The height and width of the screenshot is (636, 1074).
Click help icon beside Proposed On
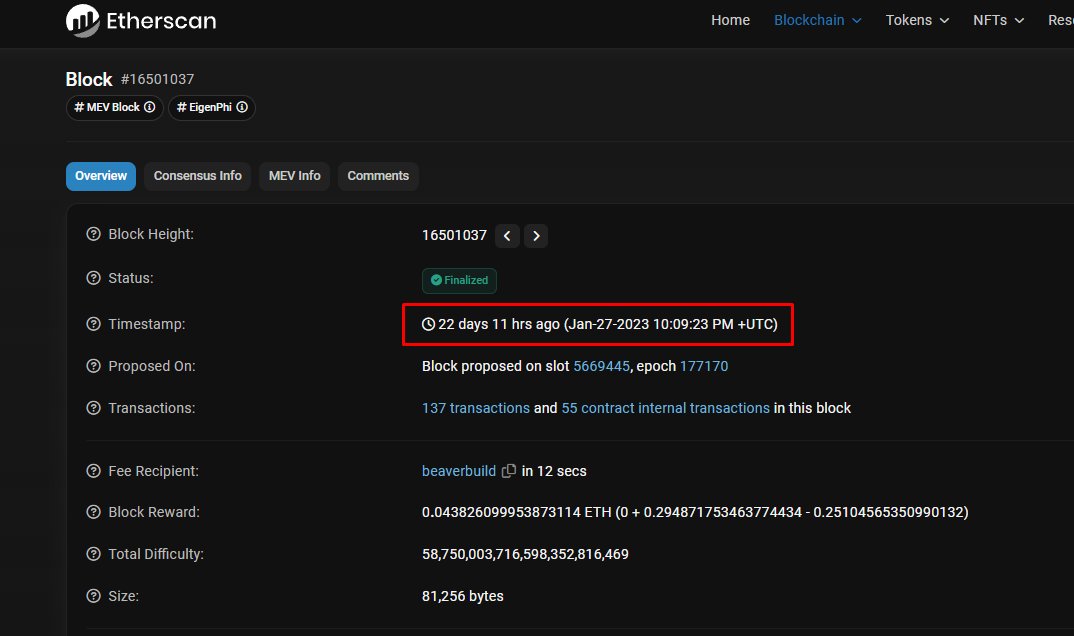click(x=94, y=366)
